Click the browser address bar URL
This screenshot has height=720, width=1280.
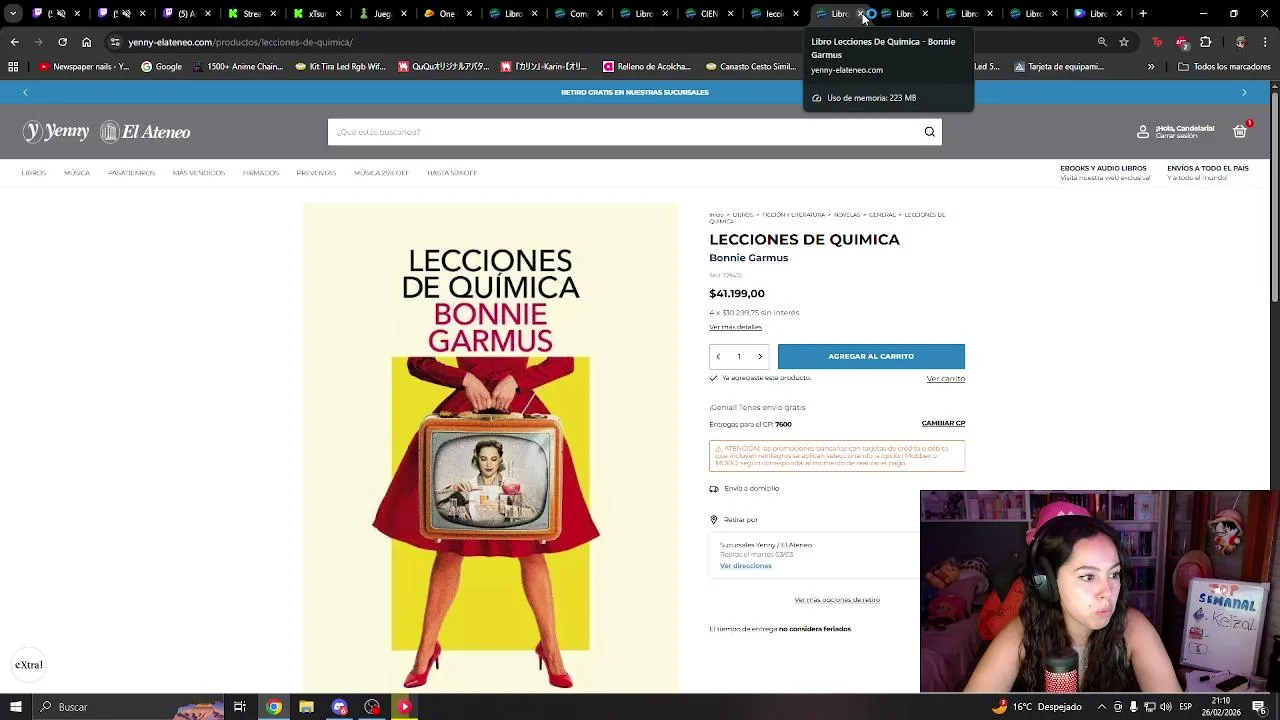tap(240, 42)
